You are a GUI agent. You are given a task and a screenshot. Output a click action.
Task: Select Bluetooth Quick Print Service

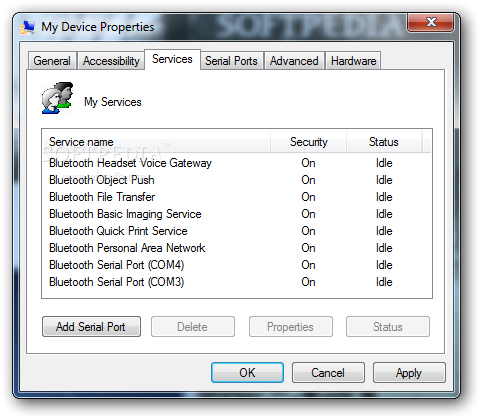point(236,231)
